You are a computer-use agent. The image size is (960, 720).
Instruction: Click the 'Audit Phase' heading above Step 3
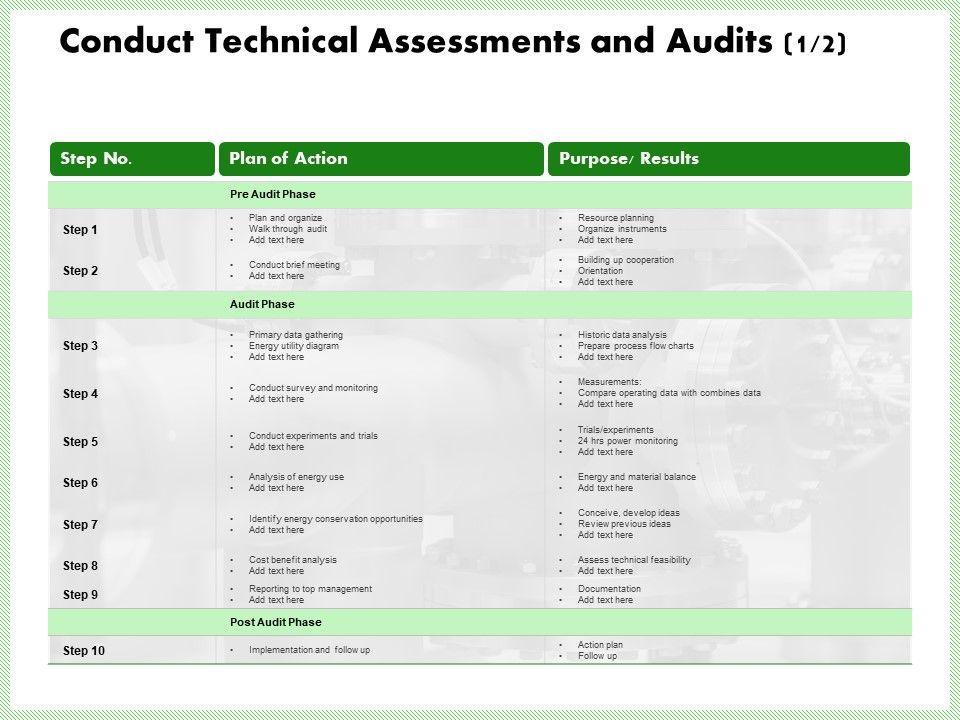click(x=262, y=304)
